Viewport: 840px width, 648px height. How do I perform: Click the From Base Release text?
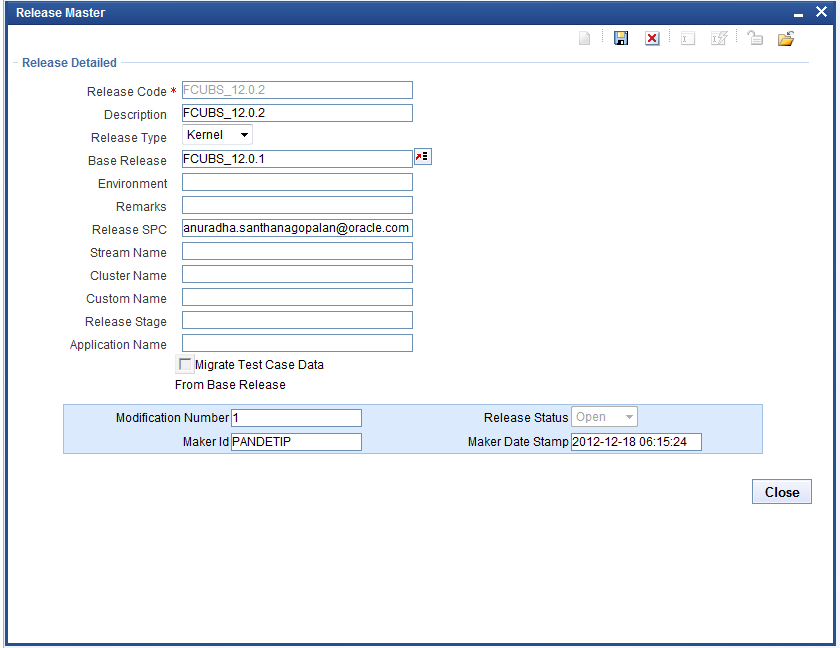[230, 385]
